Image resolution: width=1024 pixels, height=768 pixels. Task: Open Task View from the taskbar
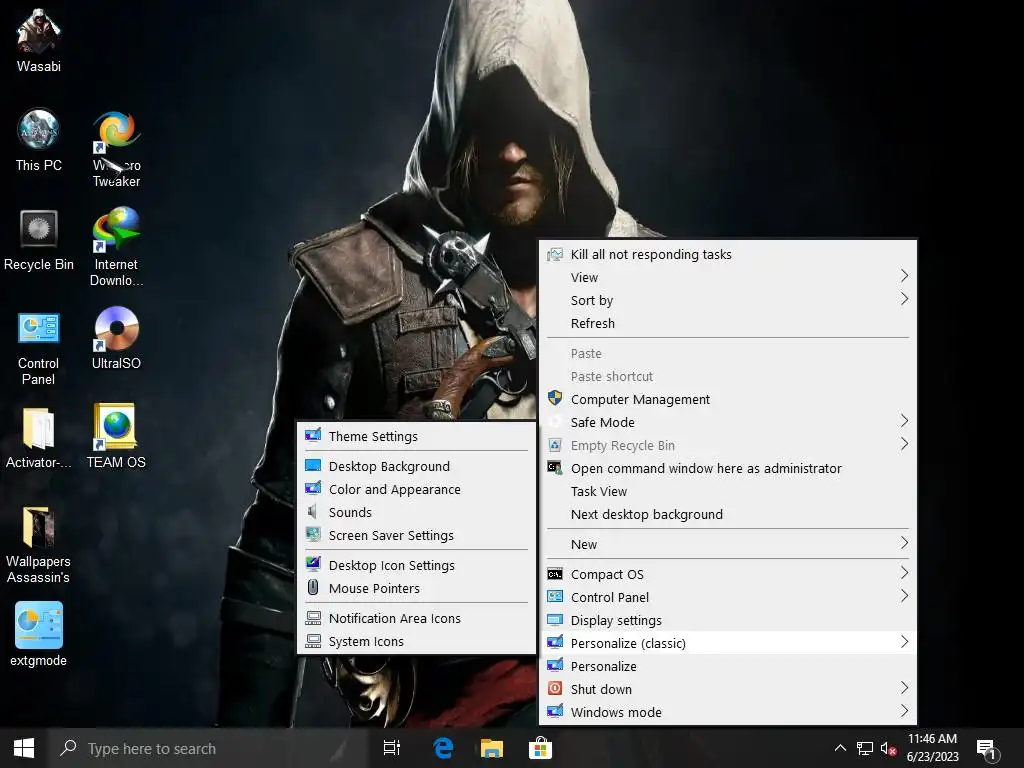[x=392, y=748]
